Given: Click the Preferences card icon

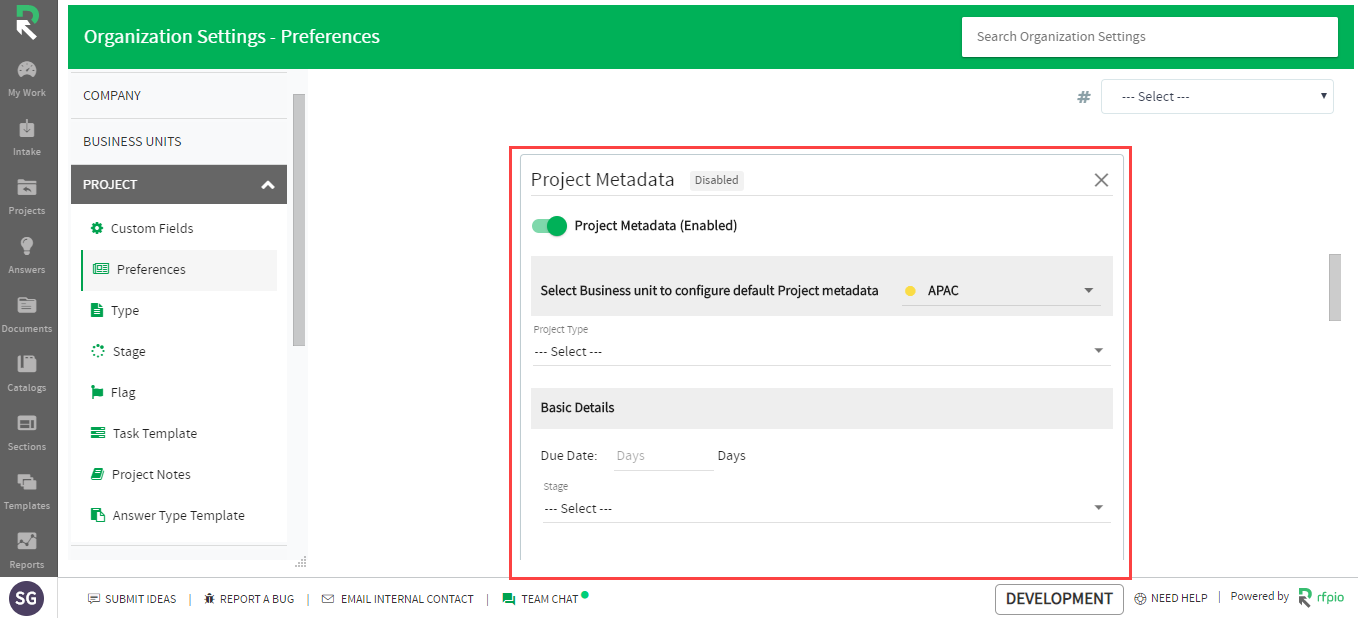Looking at the screenshot, I should coord(101,269).
